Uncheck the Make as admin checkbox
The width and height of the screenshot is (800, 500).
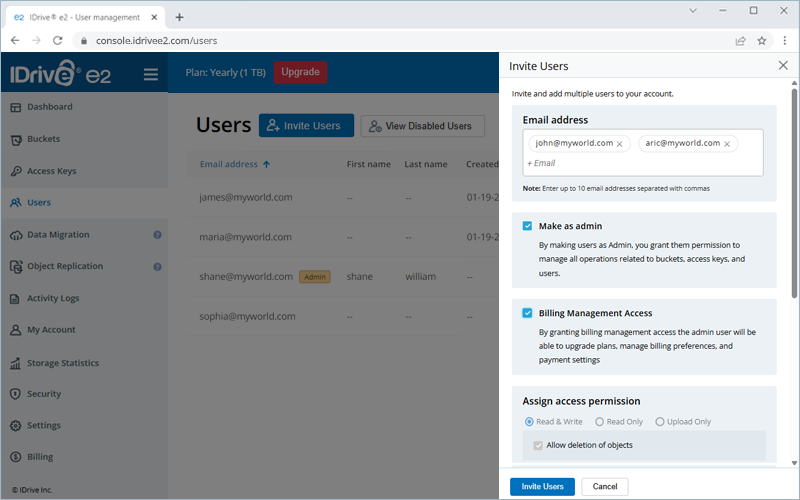pos(527,226)
